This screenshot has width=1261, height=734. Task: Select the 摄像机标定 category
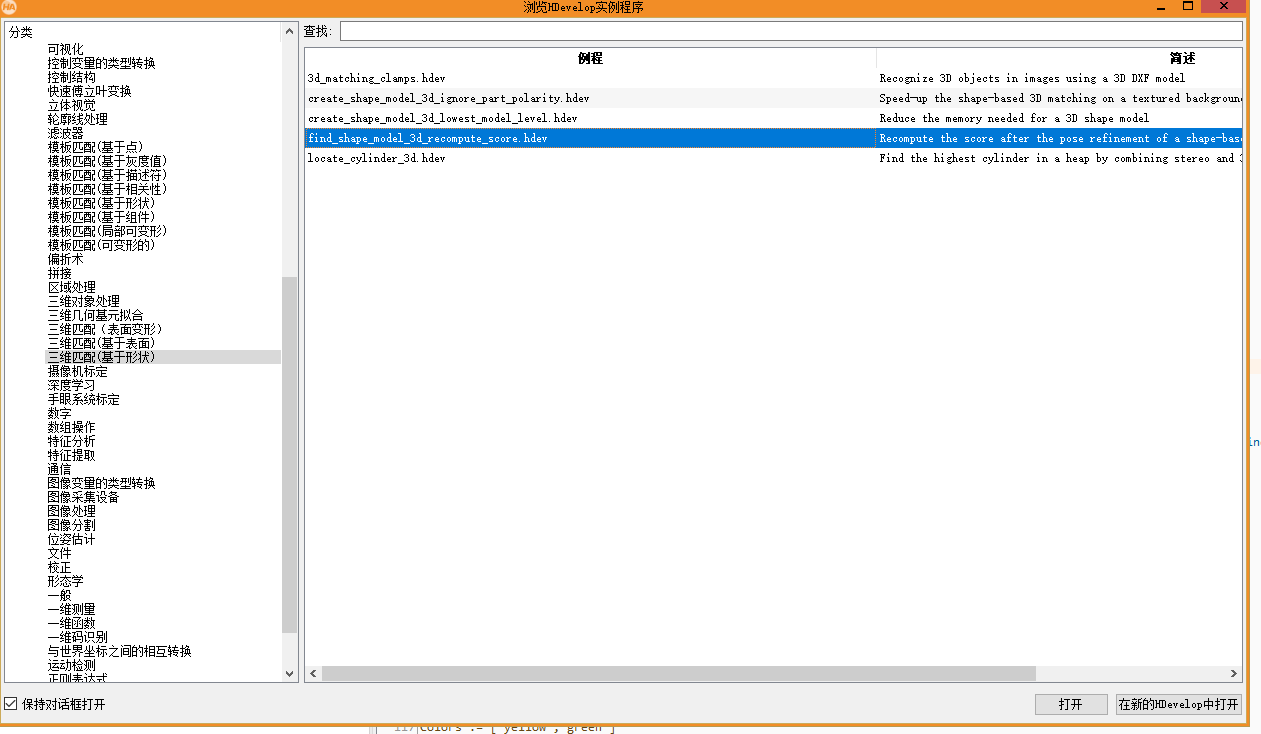pos(77,371)
